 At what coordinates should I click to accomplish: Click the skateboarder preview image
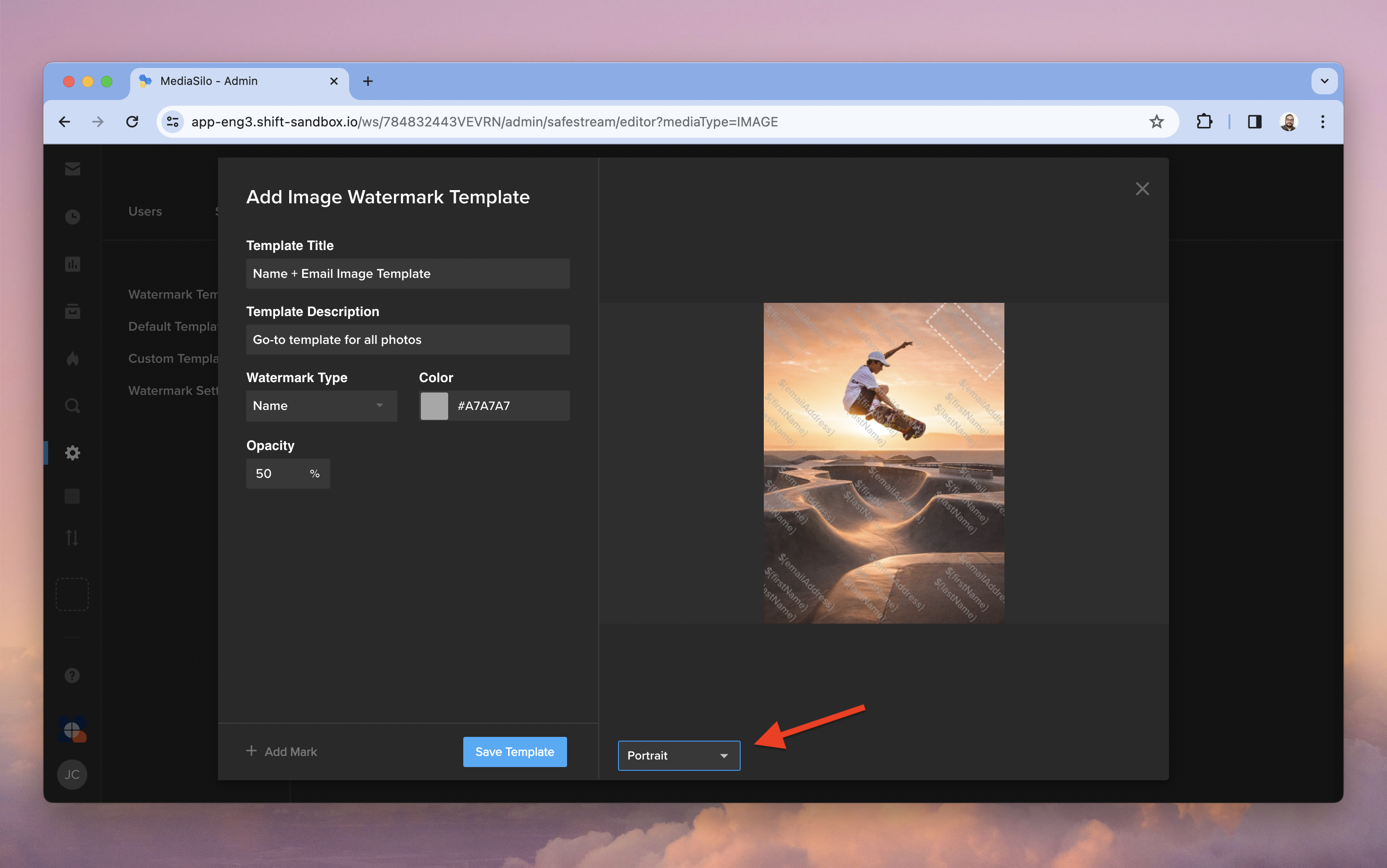pyautogui.click(x=884, y=463)
